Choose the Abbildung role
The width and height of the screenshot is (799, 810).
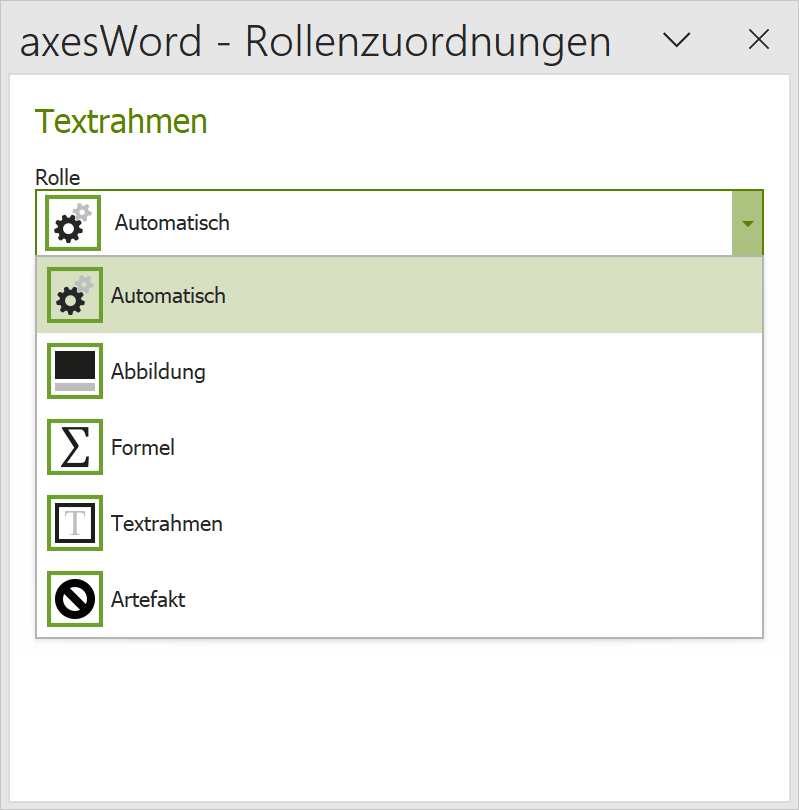tap(399, 371)
